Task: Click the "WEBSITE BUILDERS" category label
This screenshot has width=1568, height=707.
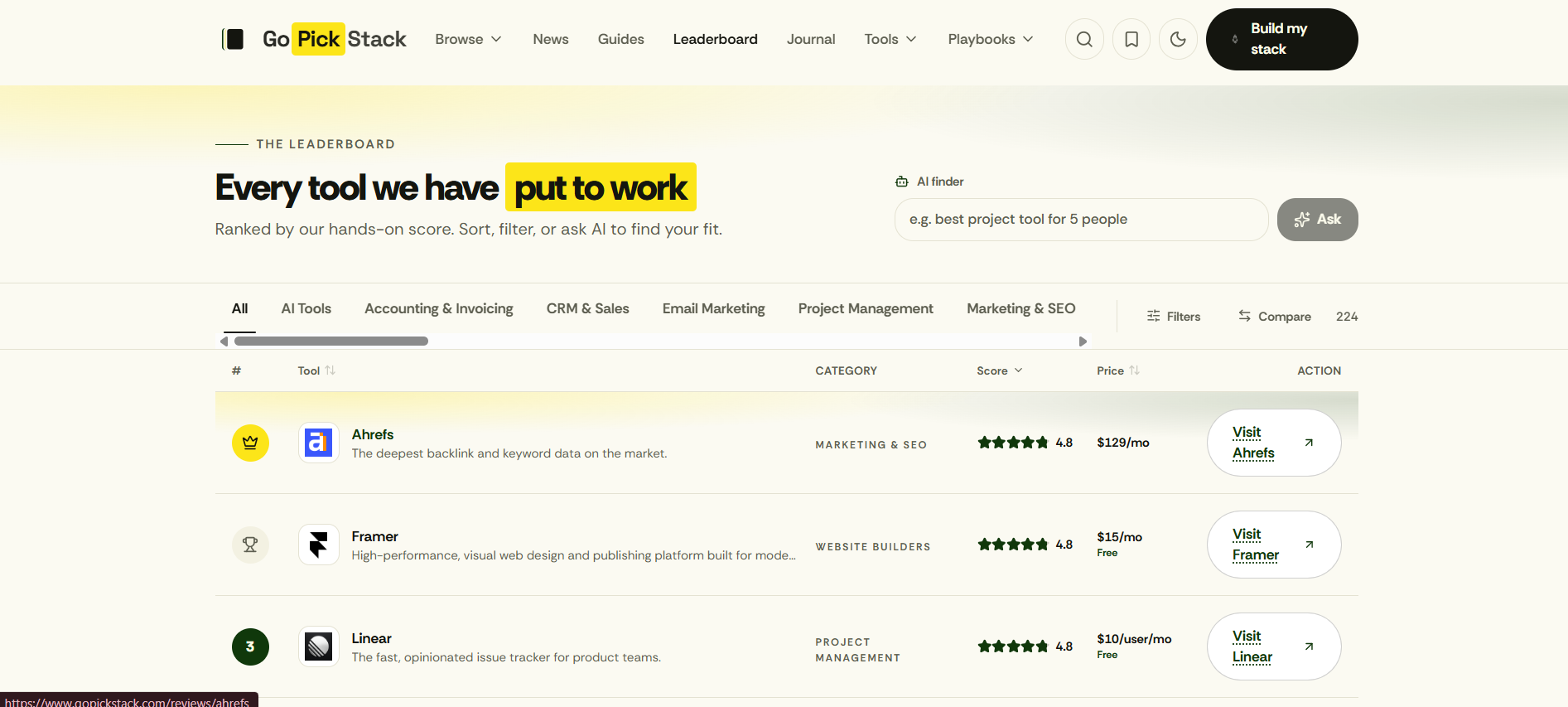Action: pos(873,547)
